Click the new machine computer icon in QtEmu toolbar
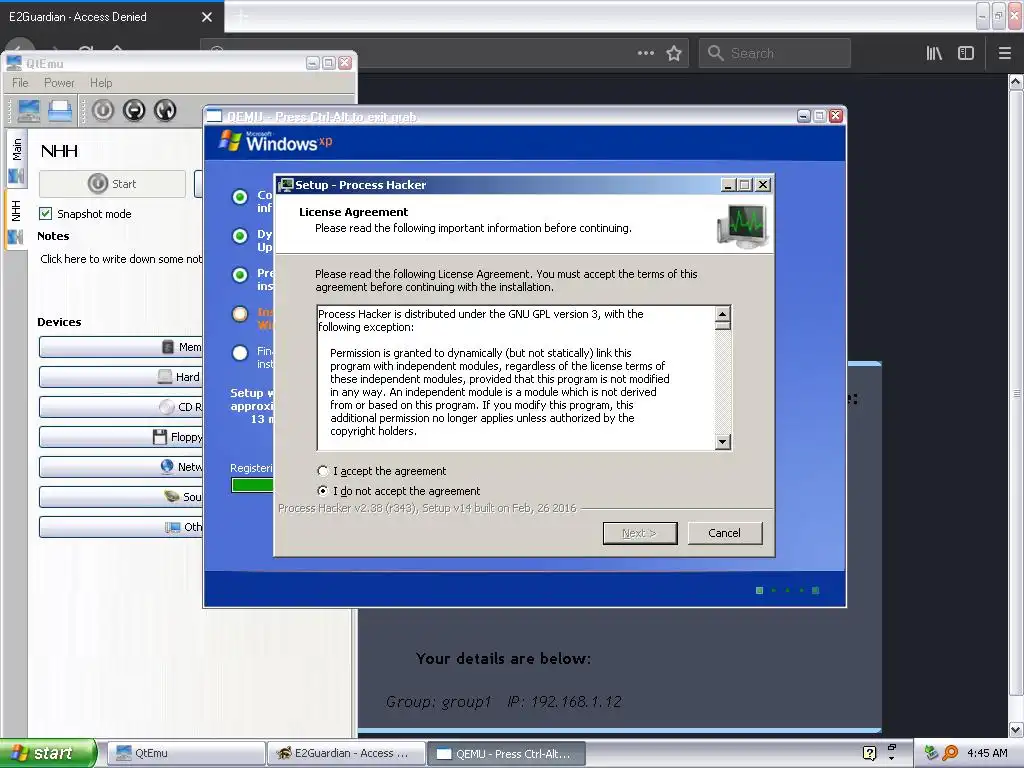1024x768 pixels. [28, 110]
